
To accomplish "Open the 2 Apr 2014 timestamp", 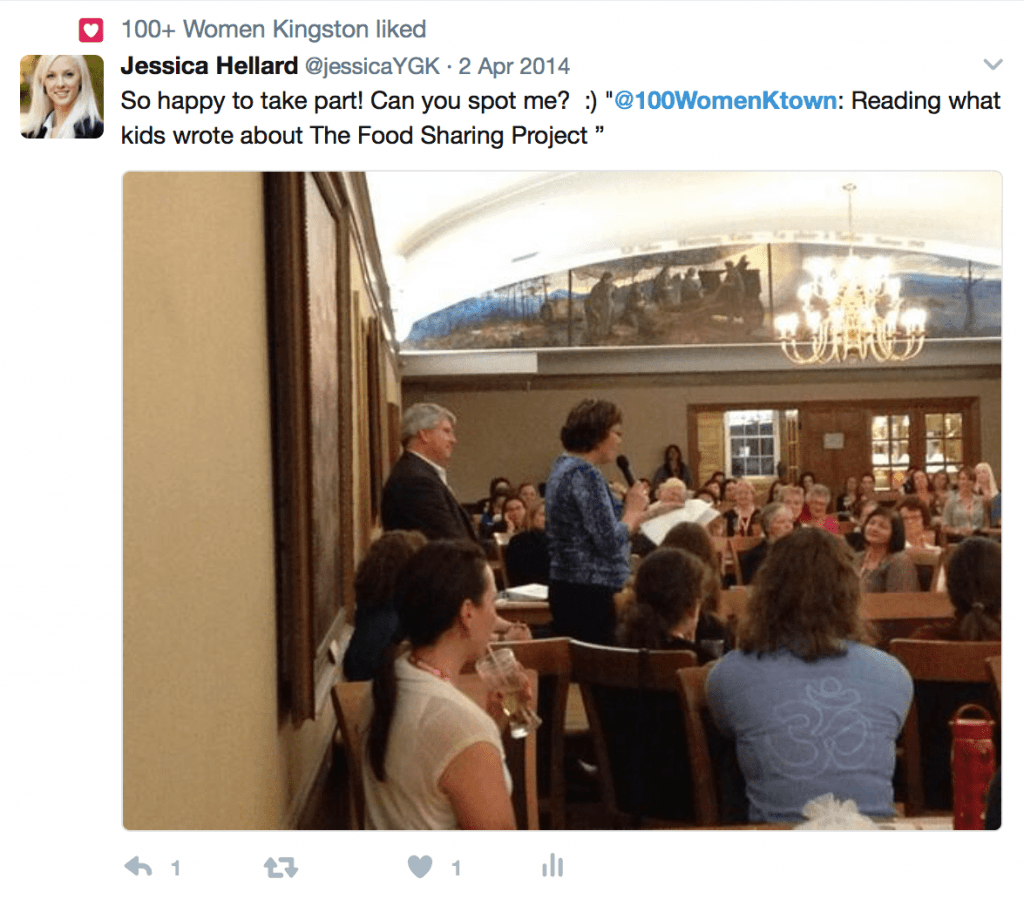I will [x=514, y=67].
